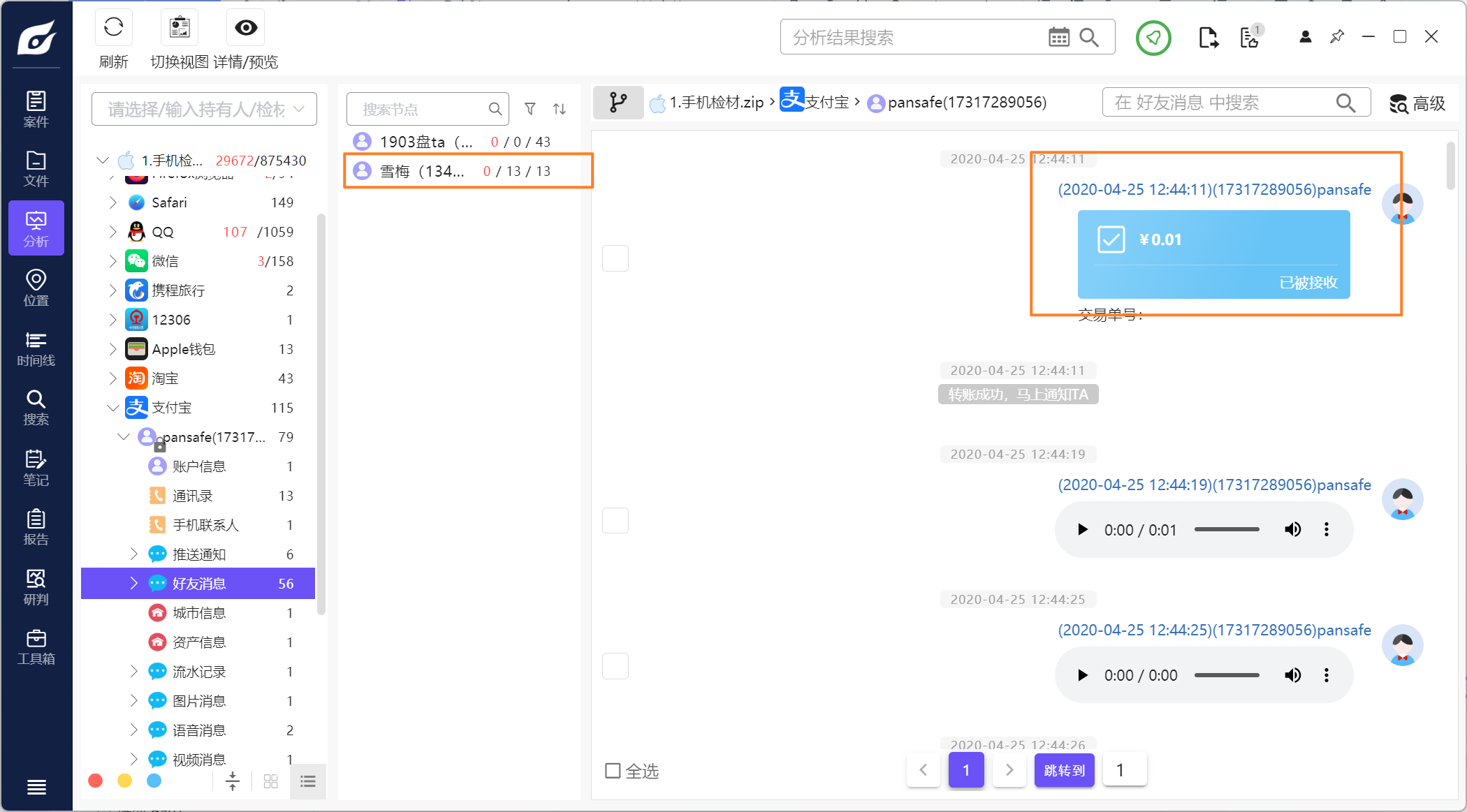Screen dimensions: 1467x812
Task: Toggle the detail/preview eye icon
Action: pos(246,28)
